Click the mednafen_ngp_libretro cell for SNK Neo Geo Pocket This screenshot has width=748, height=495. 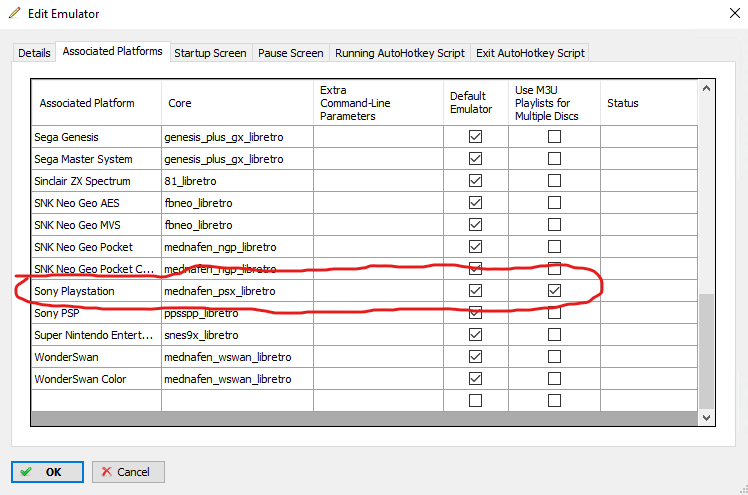pyautogui.click(x=238, y=247)
